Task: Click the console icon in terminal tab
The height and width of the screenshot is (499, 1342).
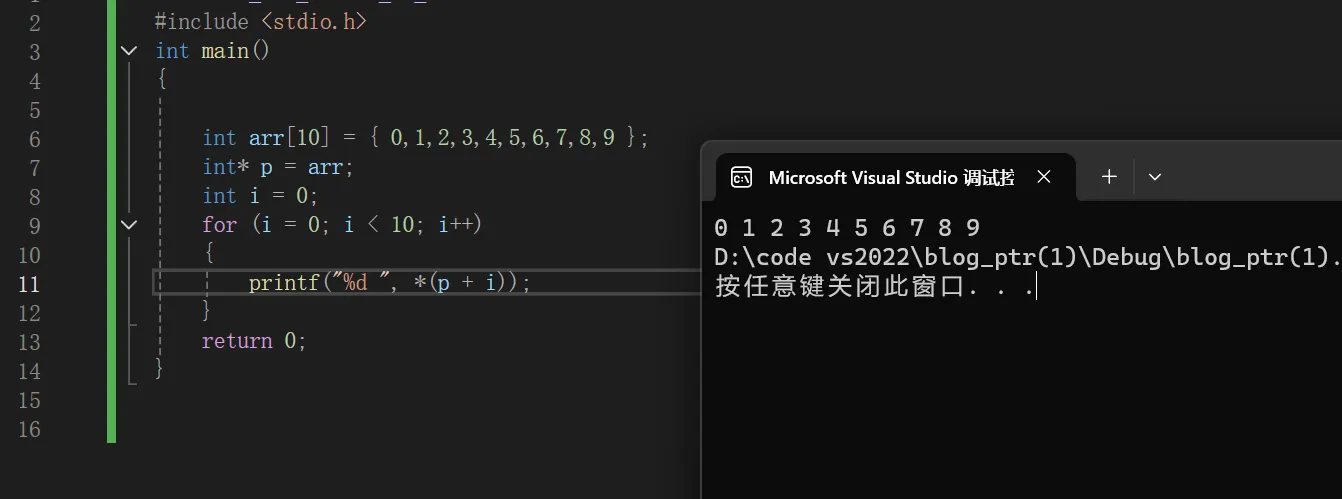Action: tap(741, 178)
